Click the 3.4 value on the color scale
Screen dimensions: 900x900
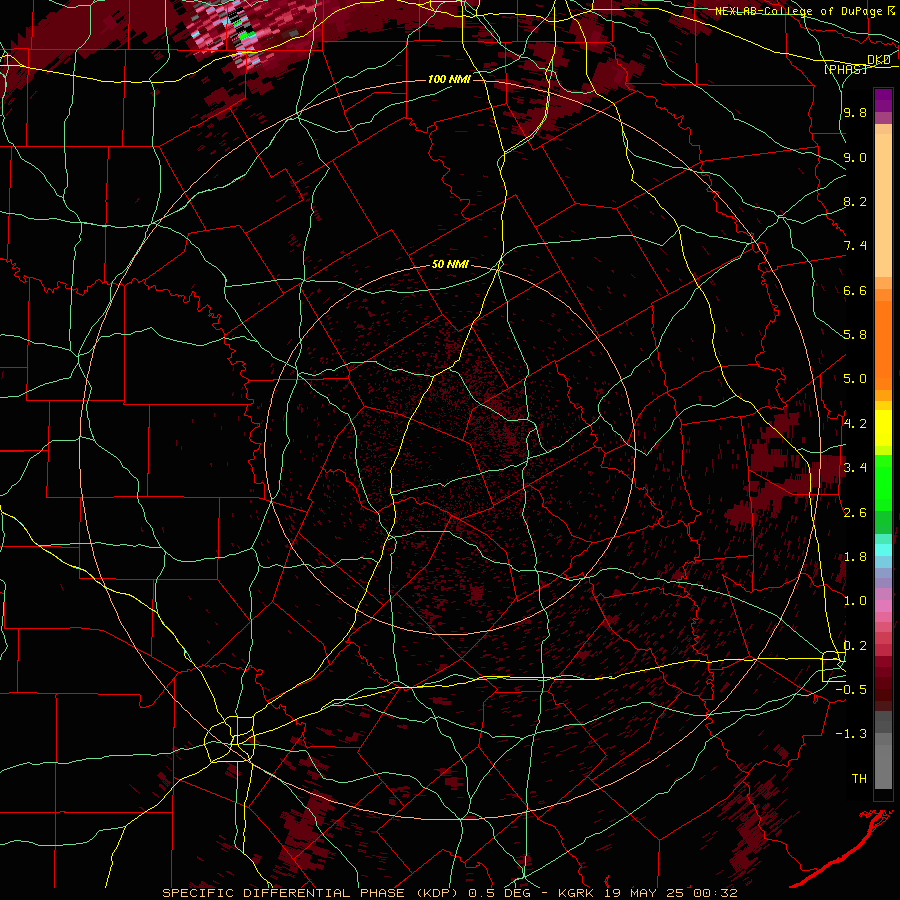(855, 468)
